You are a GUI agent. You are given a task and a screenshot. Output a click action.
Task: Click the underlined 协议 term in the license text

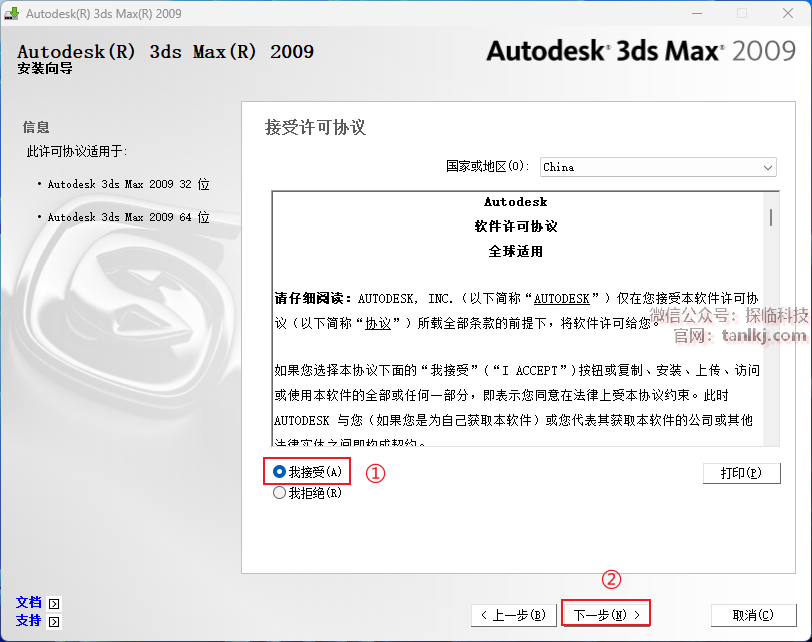point(378,324)
